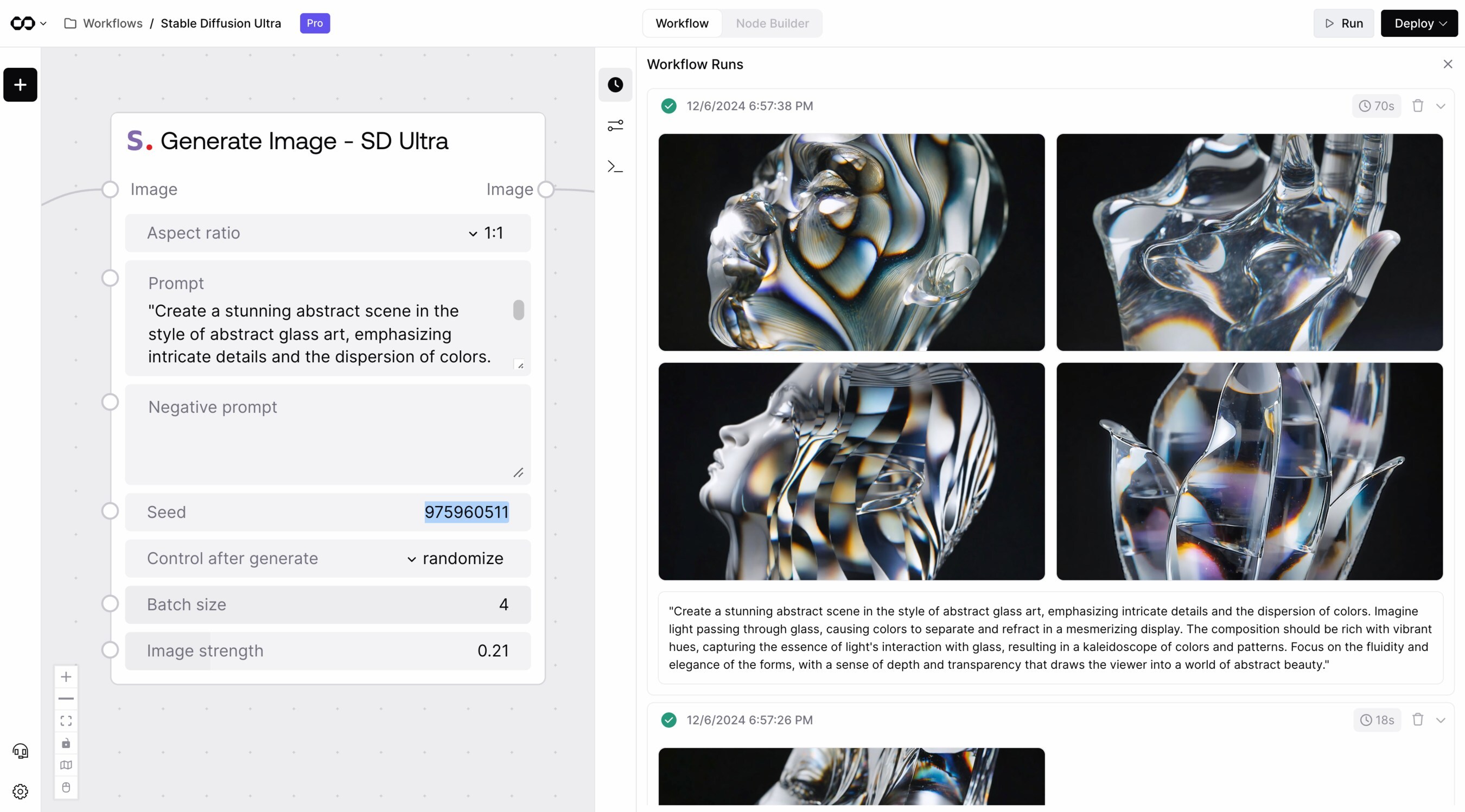Viewport: 1465px width, 812px height.
Task: Open the glass profile face thumbnail
Action: [851, 471]
